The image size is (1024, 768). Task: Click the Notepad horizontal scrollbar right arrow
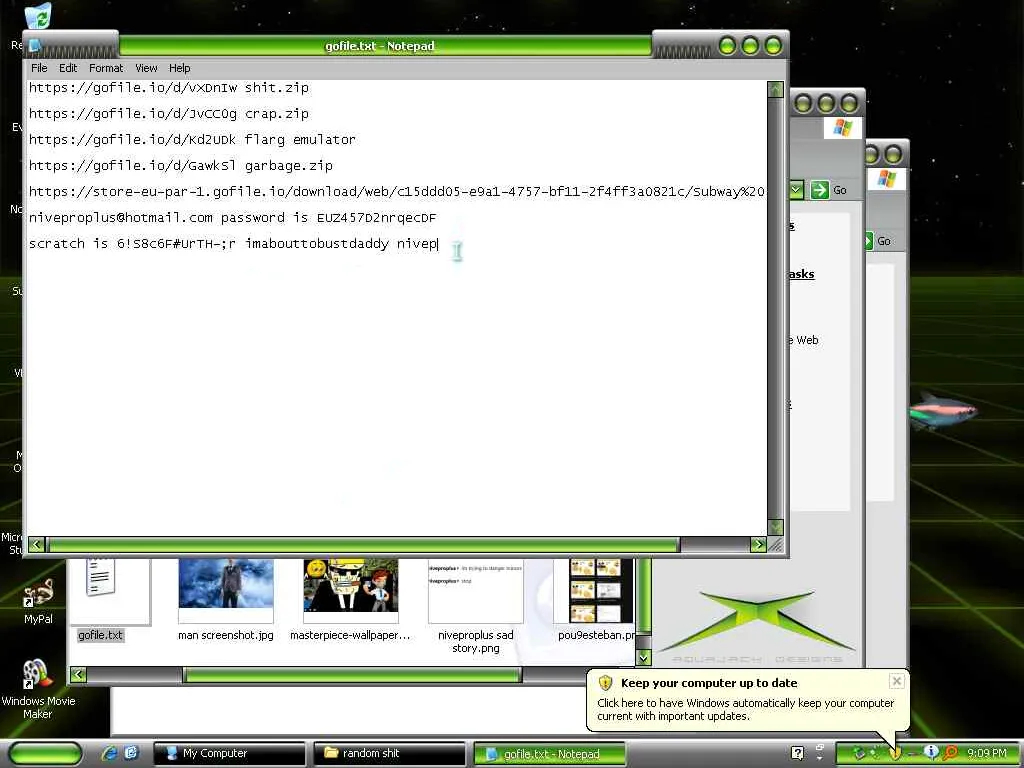(x=758, y=545)
